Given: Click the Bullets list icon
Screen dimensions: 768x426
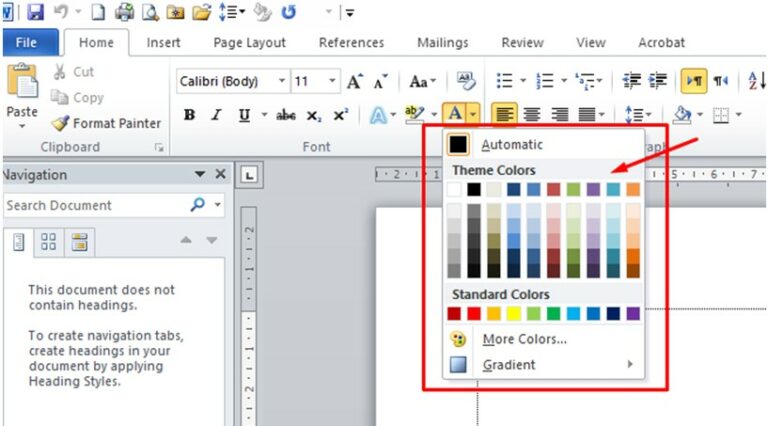Looking at the screenshot, I should pyautogui.click(x=505, y=82).
